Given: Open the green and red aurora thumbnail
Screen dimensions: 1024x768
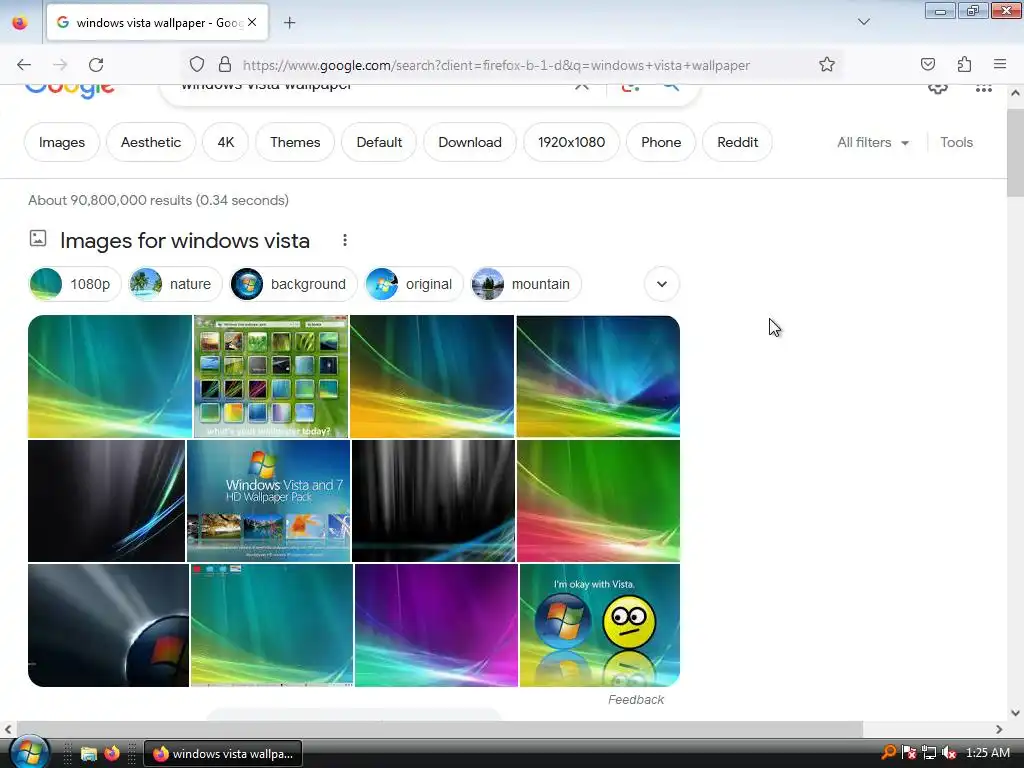Looking at the screenshot, I should 598,501.
